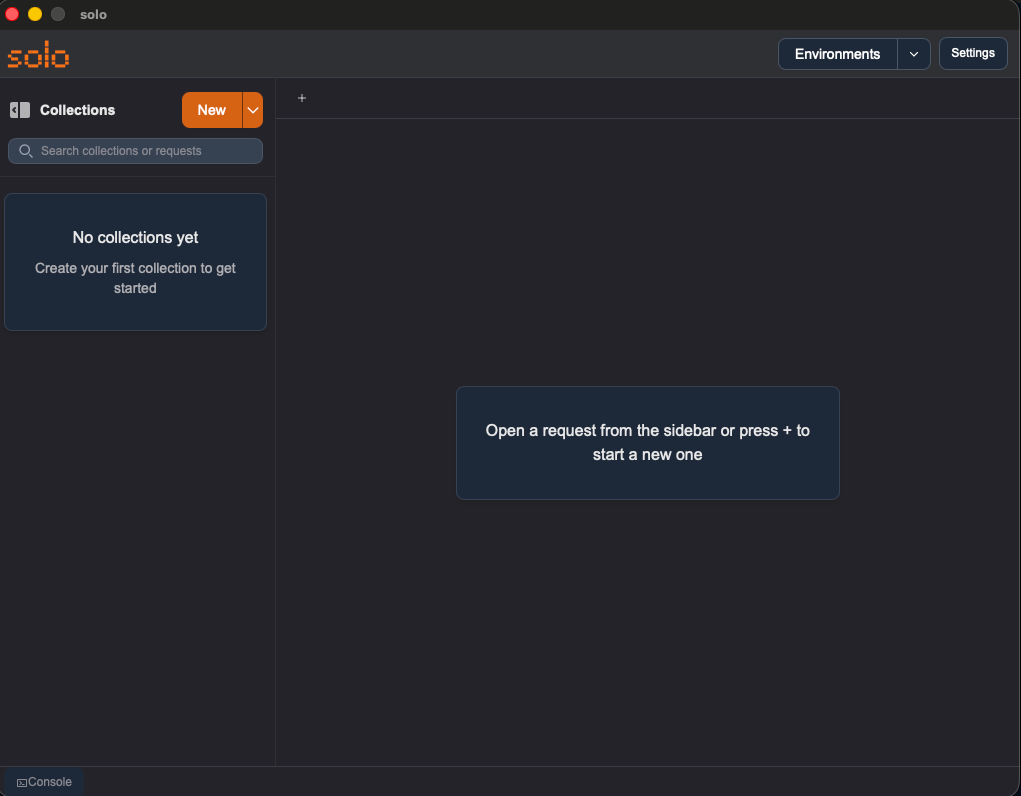This screenshot has height=796, width=1021.
Task: Toggle the Console panel visibility
Action: [42, 781]
